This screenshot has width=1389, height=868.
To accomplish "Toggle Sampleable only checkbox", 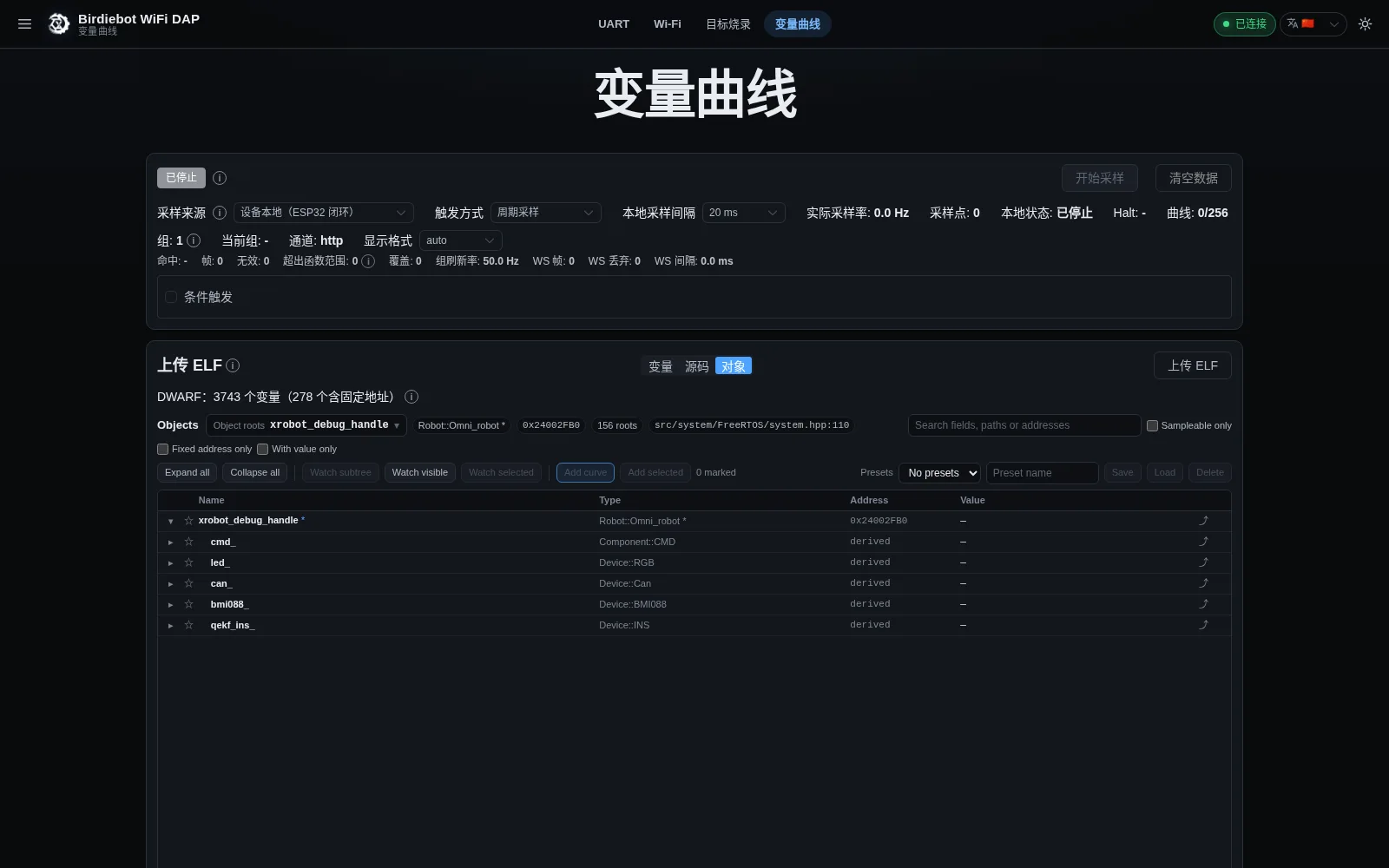I will (1152, 425).
